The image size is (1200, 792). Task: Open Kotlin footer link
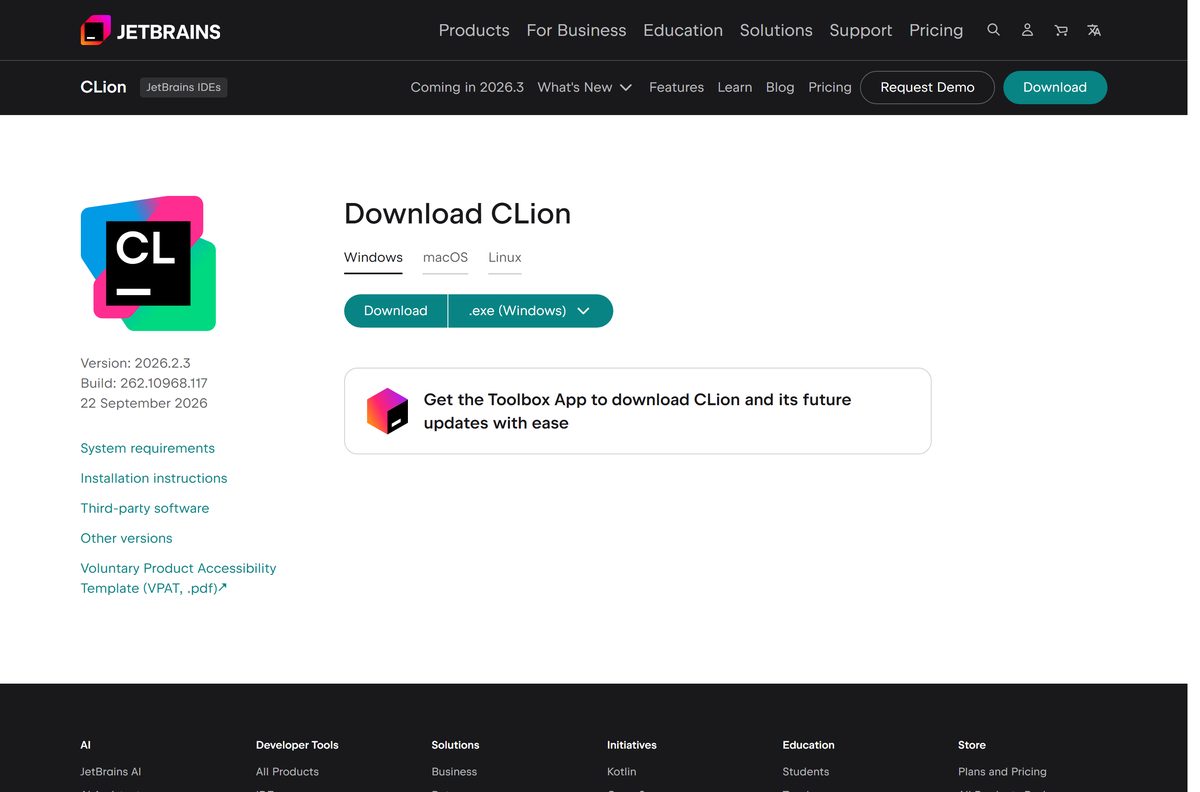tap(621, 772)
